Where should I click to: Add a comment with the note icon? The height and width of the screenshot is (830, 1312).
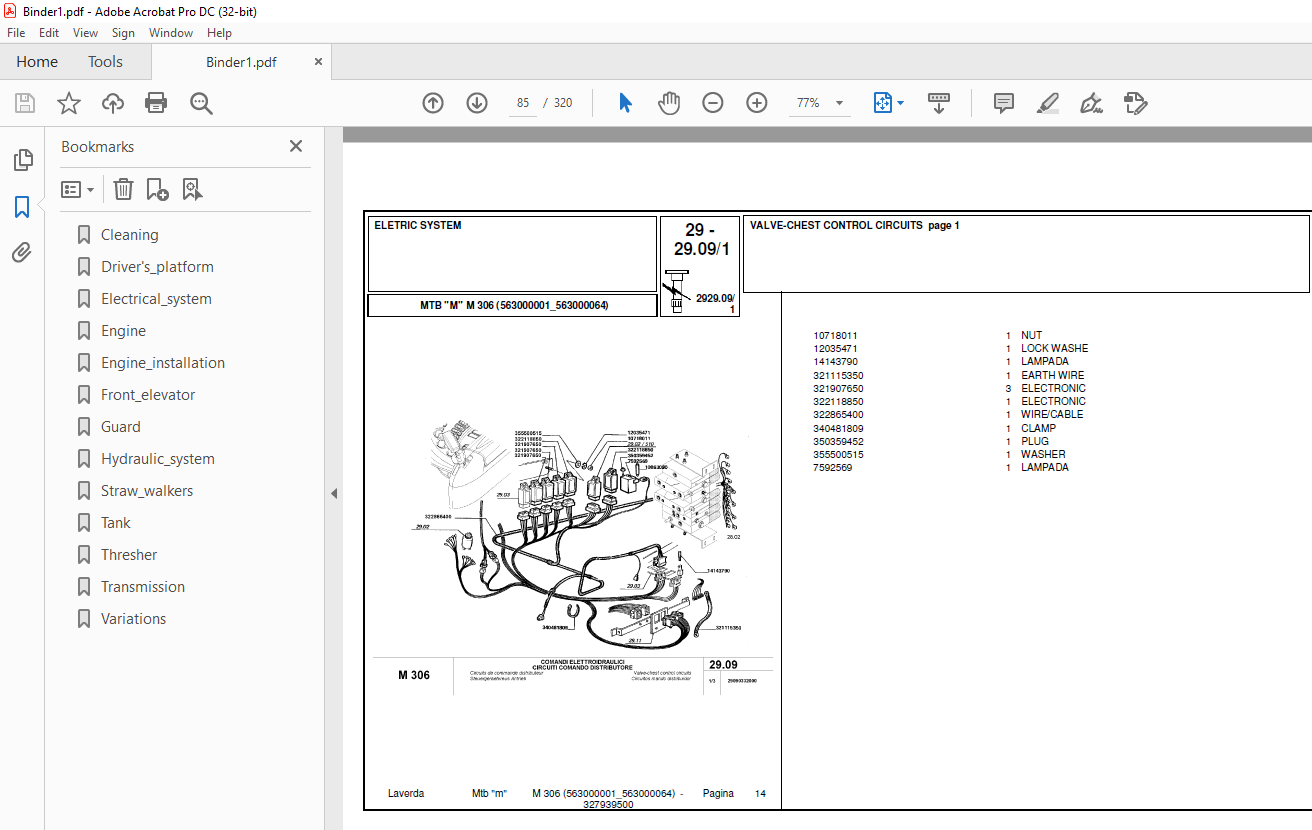click(1004, 103)
